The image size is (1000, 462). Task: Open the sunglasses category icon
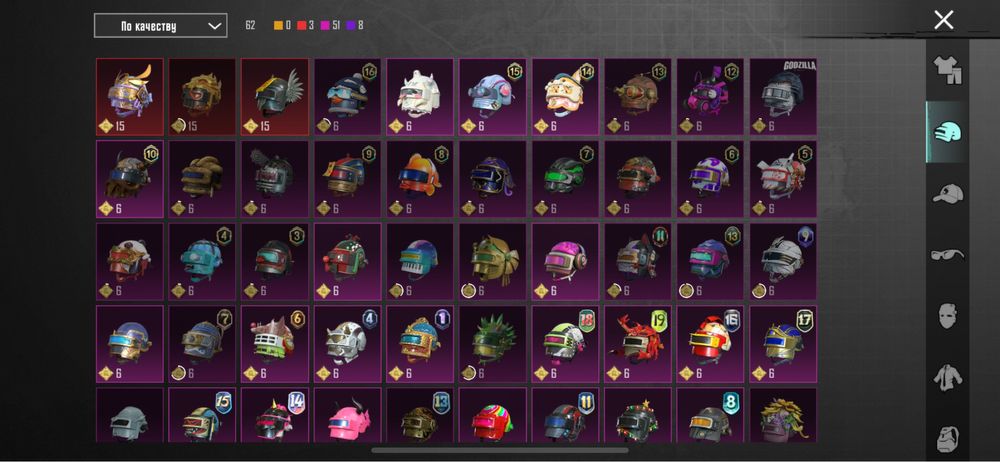(x=947, y=255)
